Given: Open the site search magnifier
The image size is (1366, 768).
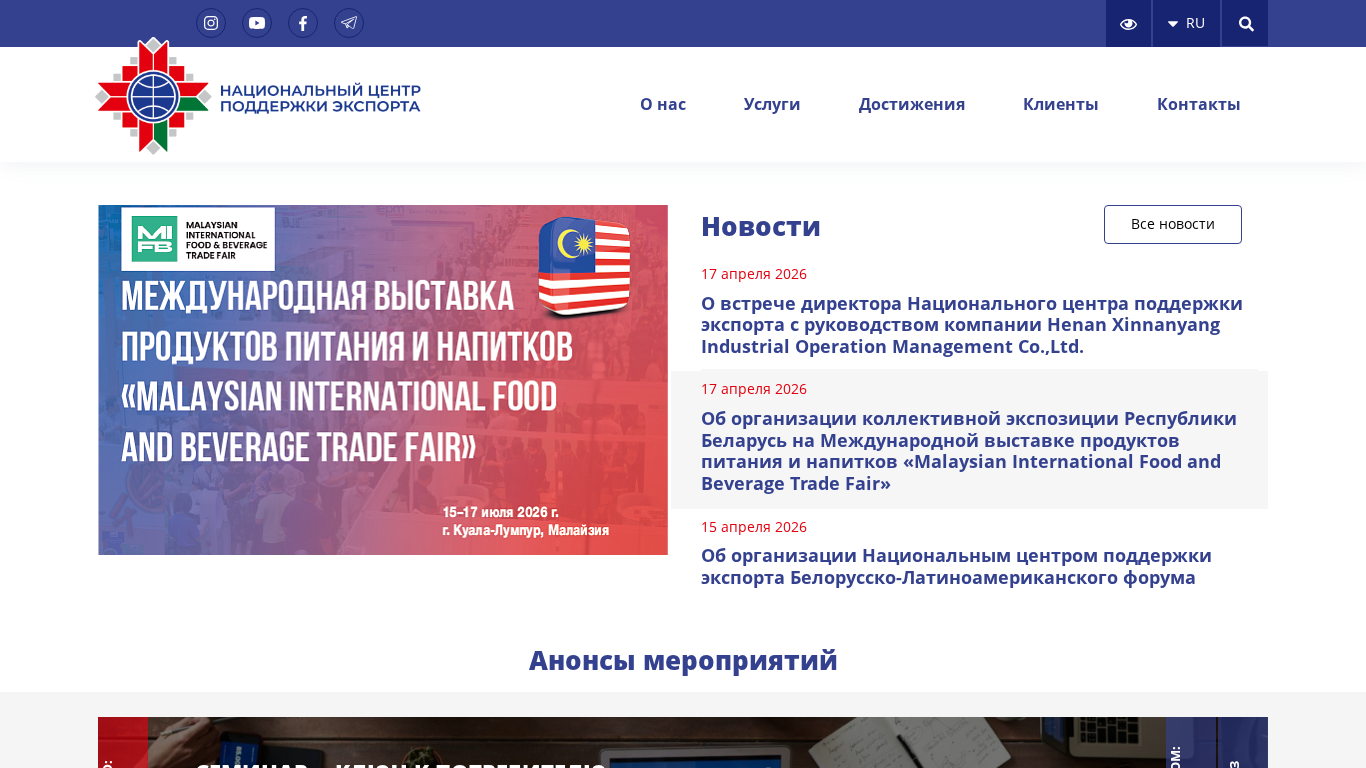Looking at the screenshot, I should pyautogui.click(x=1245, y=24).
